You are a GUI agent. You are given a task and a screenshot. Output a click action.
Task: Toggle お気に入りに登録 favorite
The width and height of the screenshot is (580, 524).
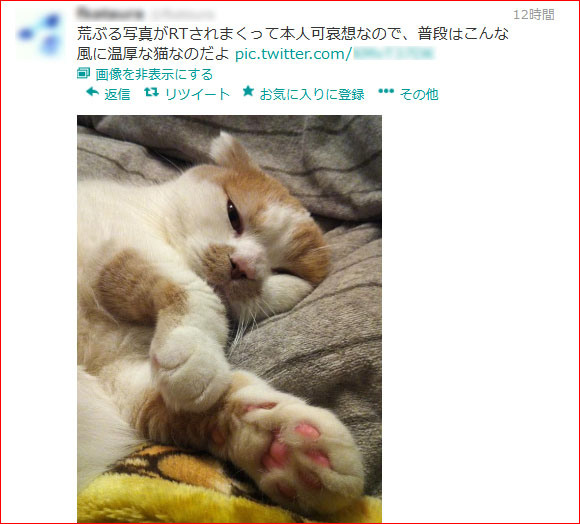click(312, 94)
